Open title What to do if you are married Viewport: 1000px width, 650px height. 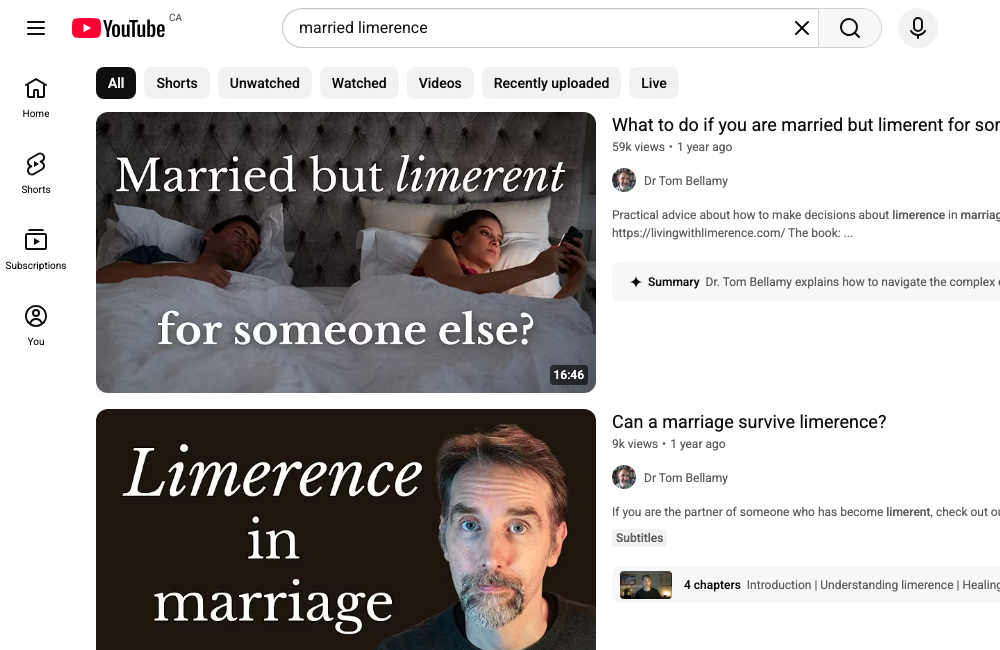(x=805, y=124)
